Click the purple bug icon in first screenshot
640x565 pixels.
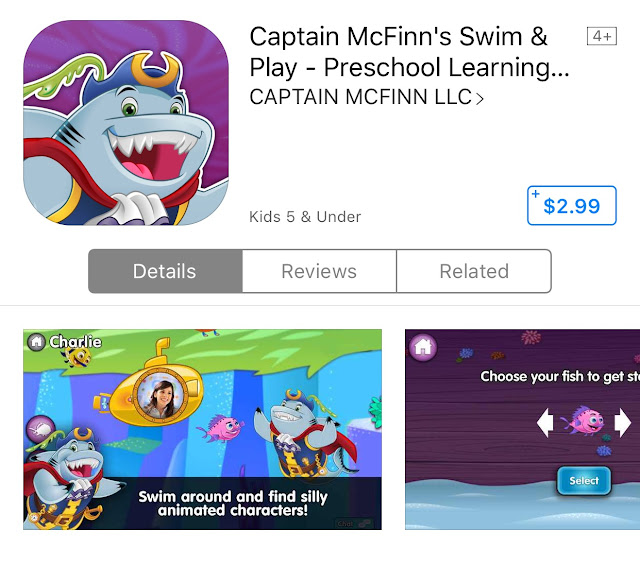[x=41, y=429]
